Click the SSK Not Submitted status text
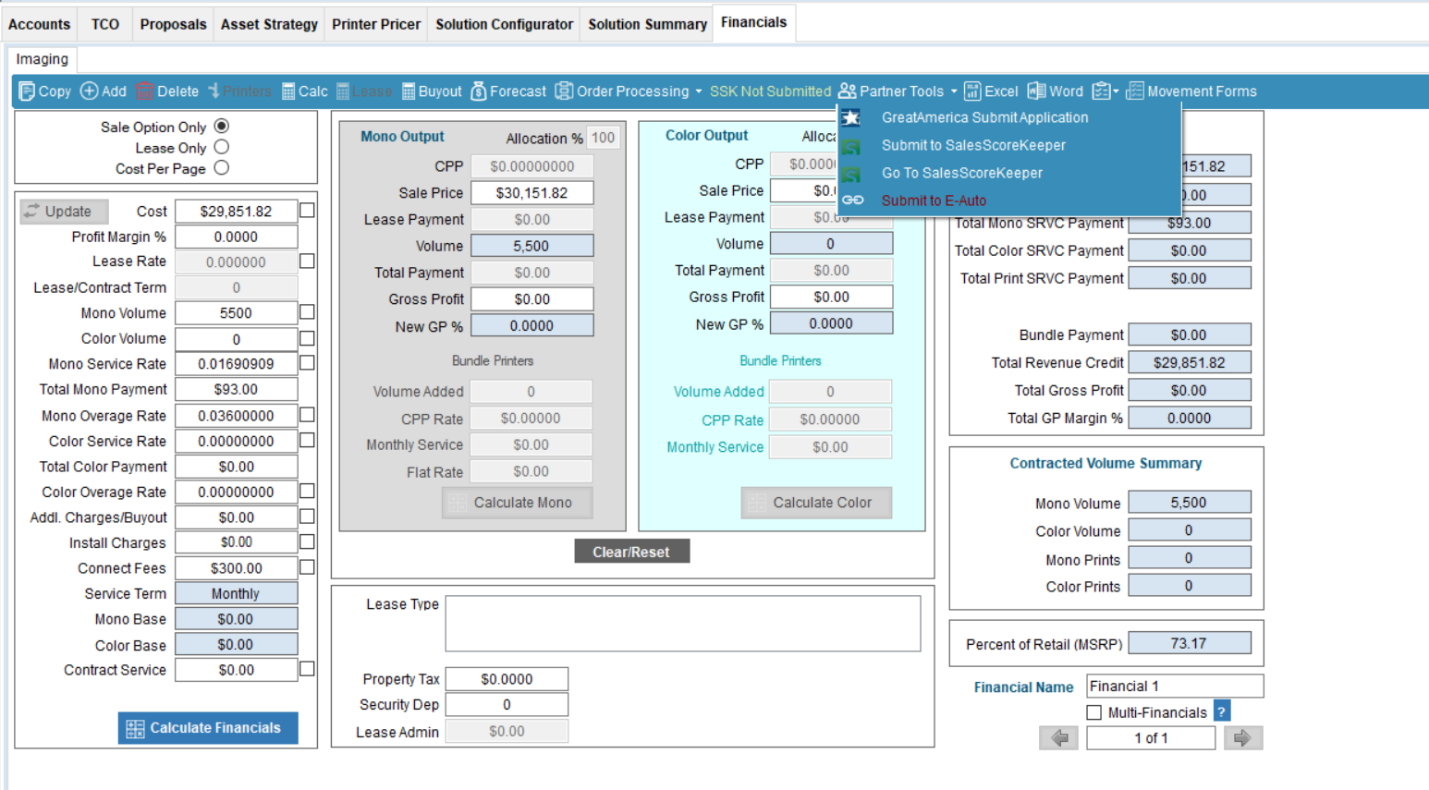 pyautogui.click(x=770, y=91)
